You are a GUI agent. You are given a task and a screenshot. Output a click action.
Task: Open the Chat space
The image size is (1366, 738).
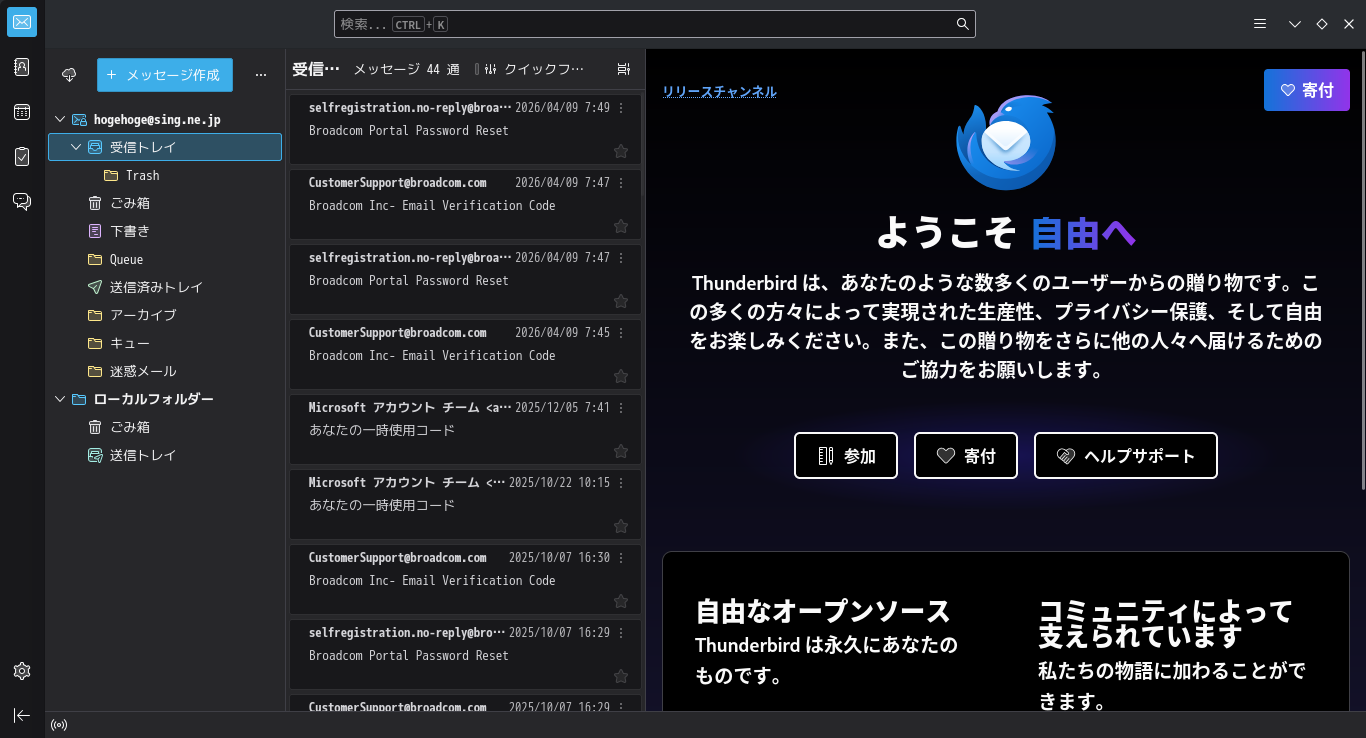click(22, 201)
